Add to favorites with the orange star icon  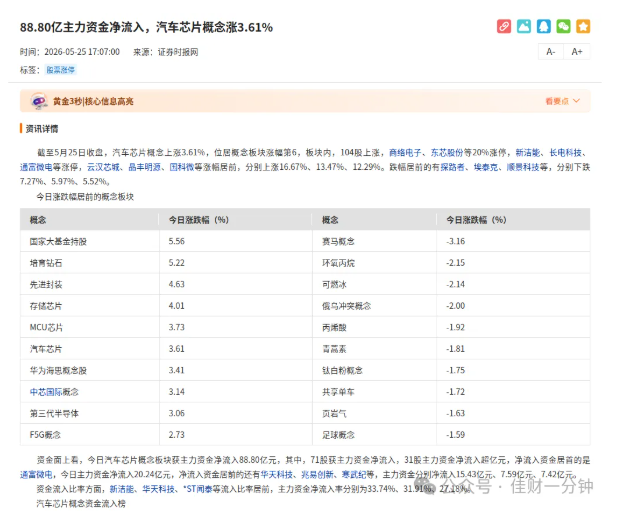coord(583,26)
